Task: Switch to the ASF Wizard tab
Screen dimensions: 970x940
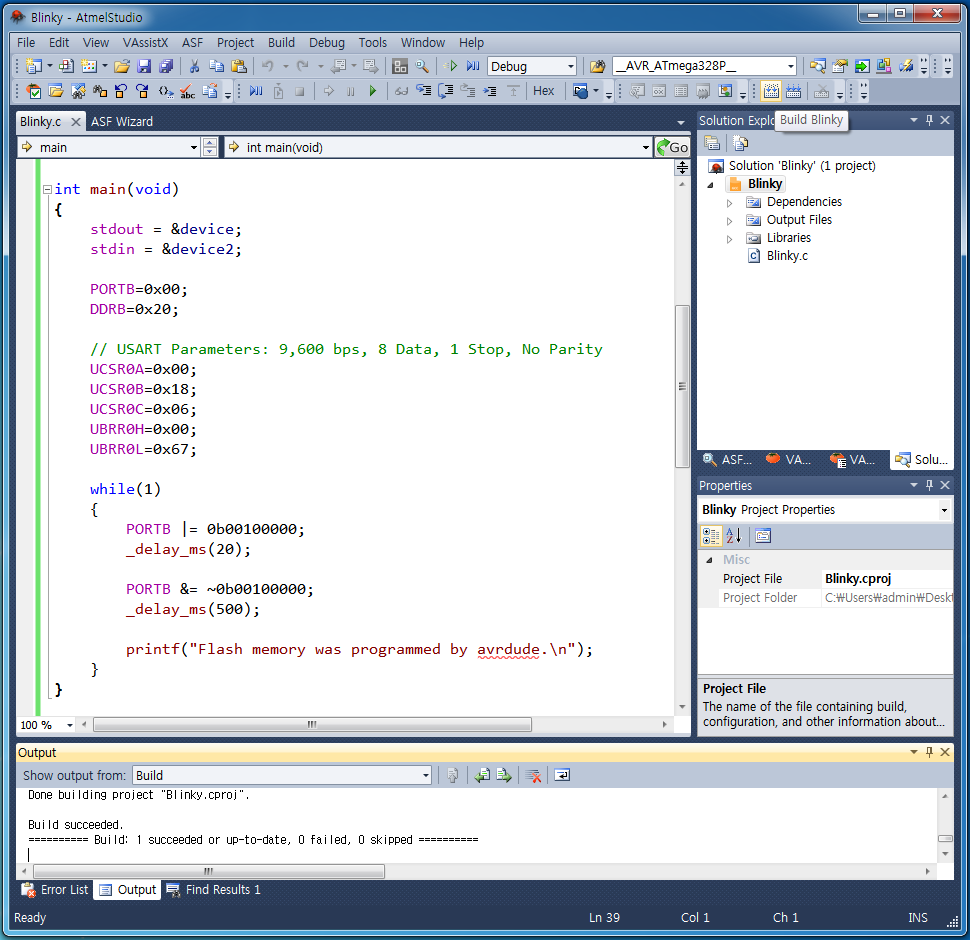Action: pyautogui.click(x=122, y=122)
